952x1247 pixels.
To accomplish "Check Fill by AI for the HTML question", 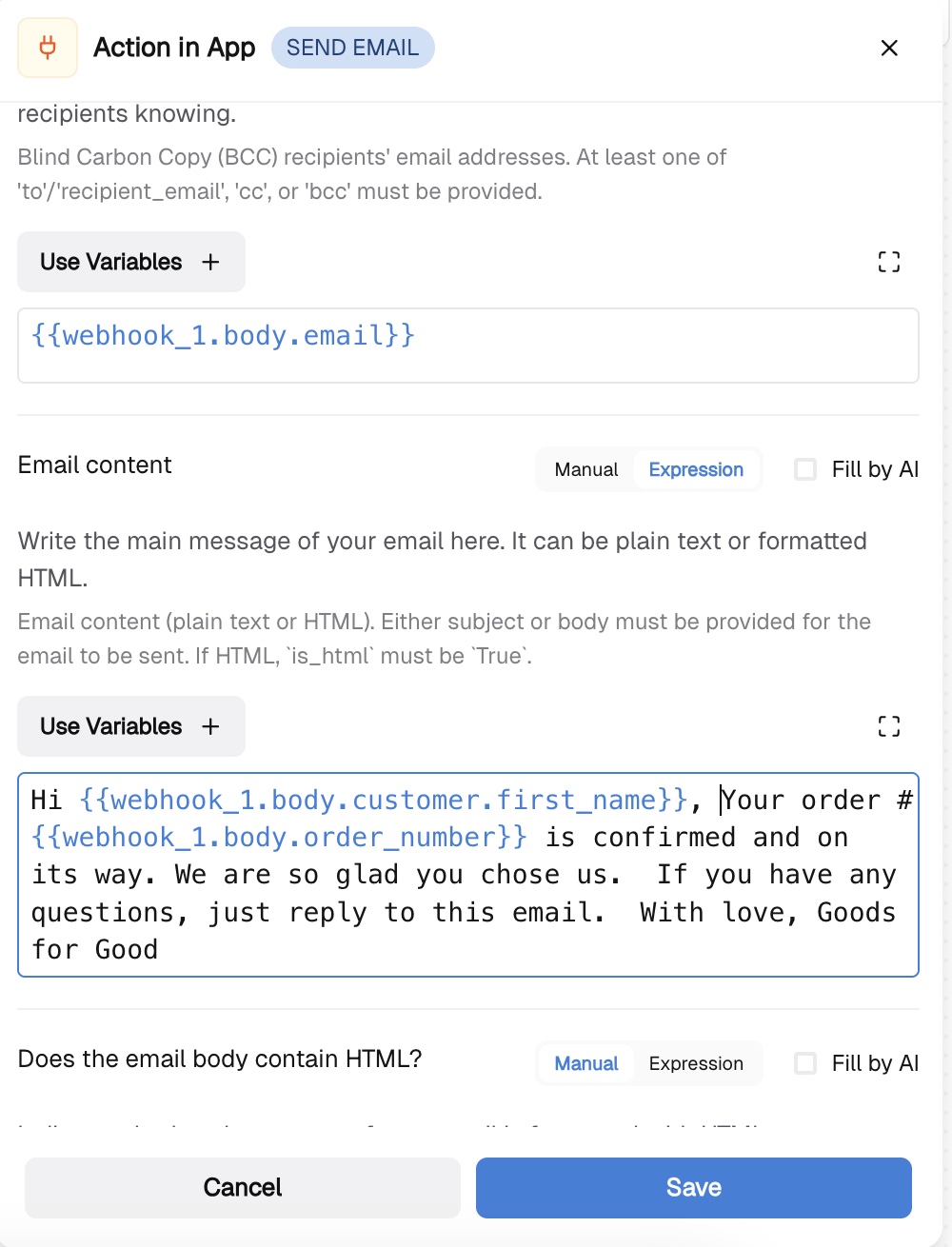I will [x=805, y=1063].
